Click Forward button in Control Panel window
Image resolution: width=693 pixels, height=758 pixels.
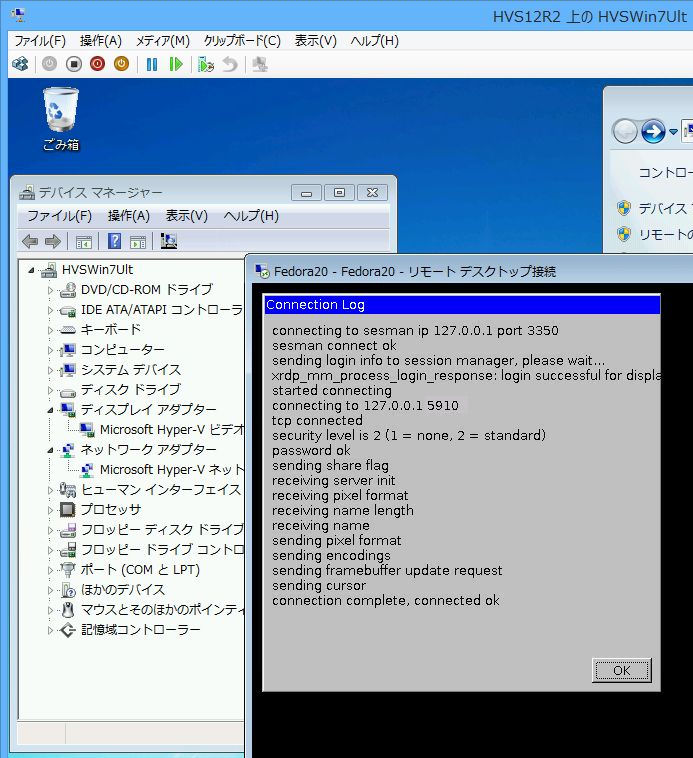point(653,131)
